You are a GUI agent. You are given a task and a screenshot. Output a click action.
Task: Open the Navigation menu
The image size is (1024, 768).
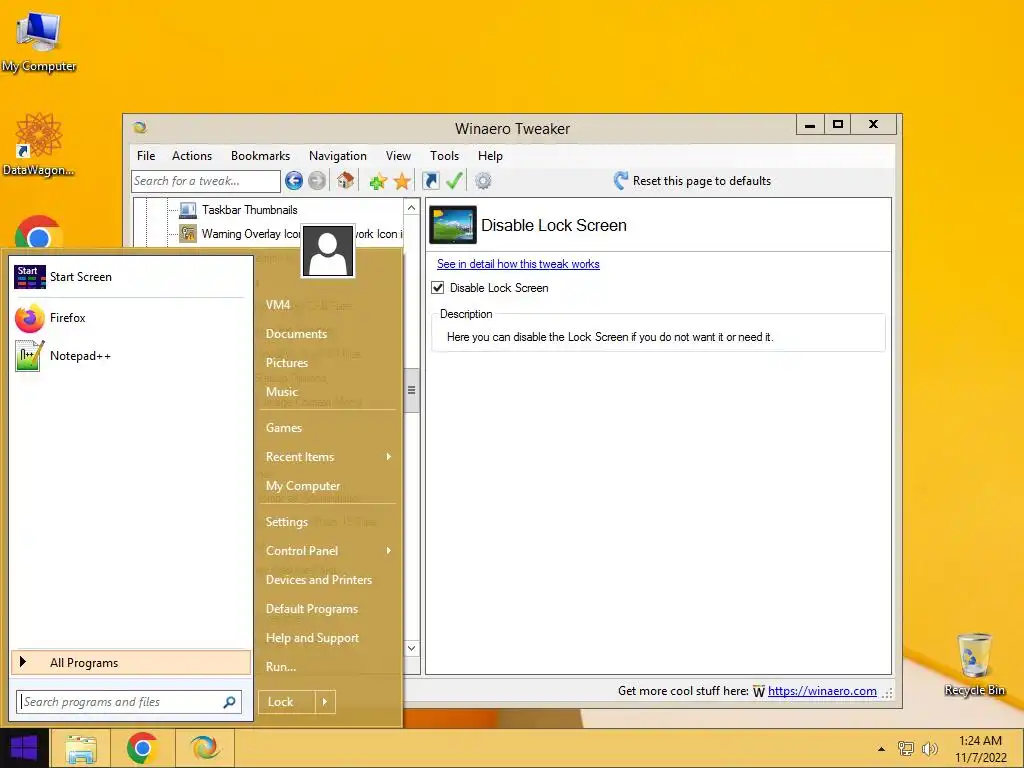(338, 155)
